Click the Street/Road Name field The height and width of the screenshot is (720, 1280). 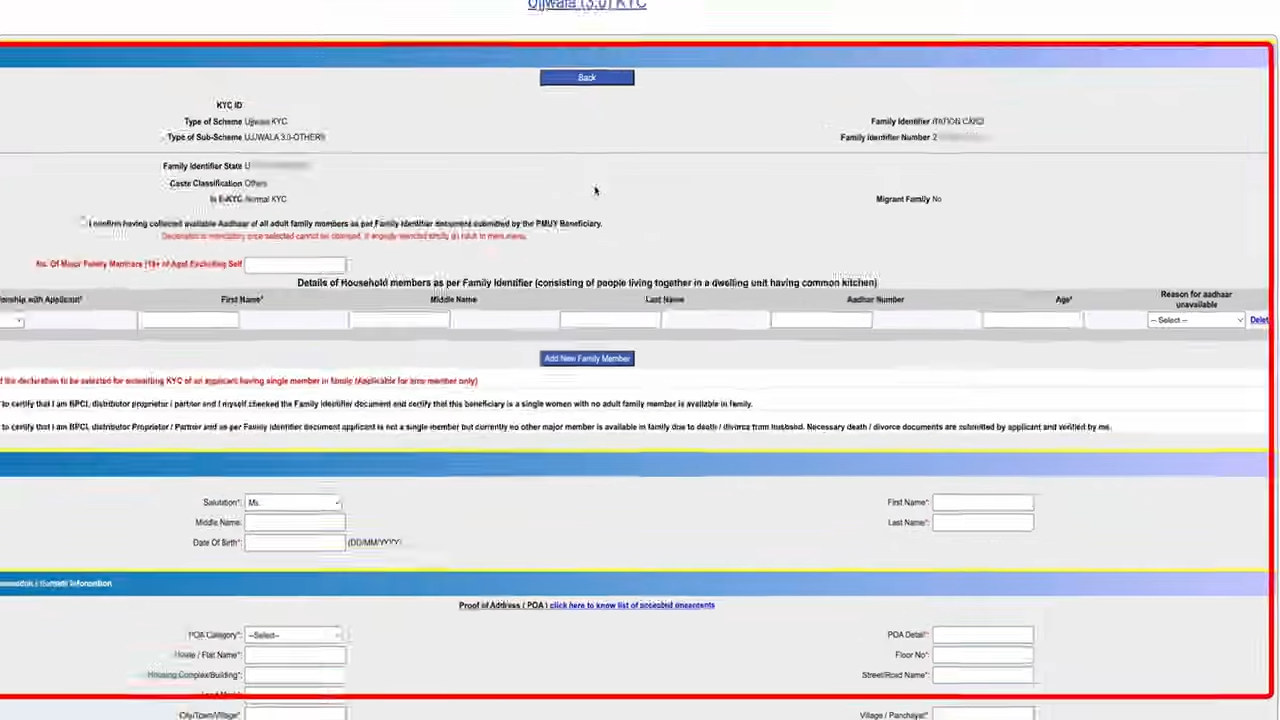pos(981,674)
